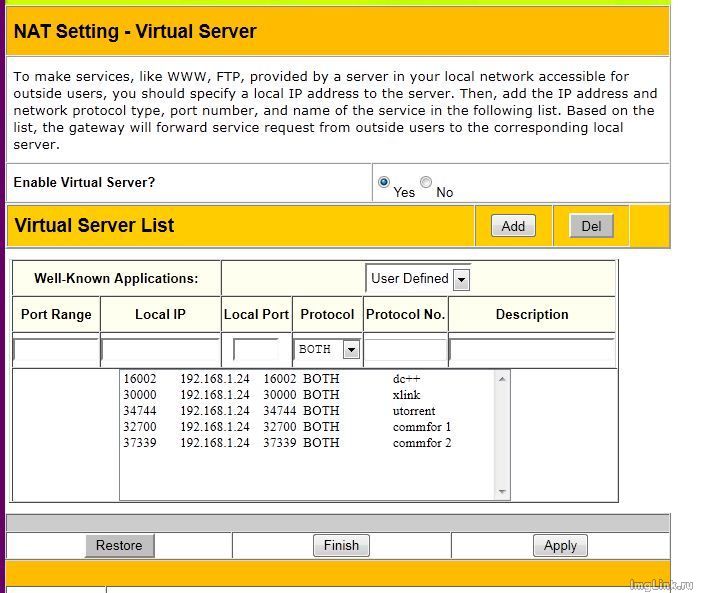Select the commfor 2 list entry
This screenshot has height=593, width=706.
(307, 443)
